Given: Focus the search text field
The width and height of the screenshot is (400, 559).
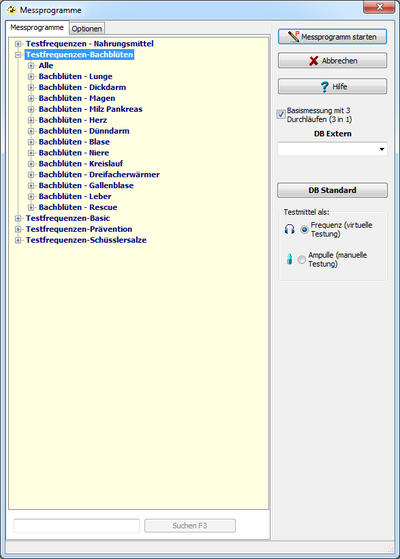Looking at the screenshot, I should click(76, 525).
